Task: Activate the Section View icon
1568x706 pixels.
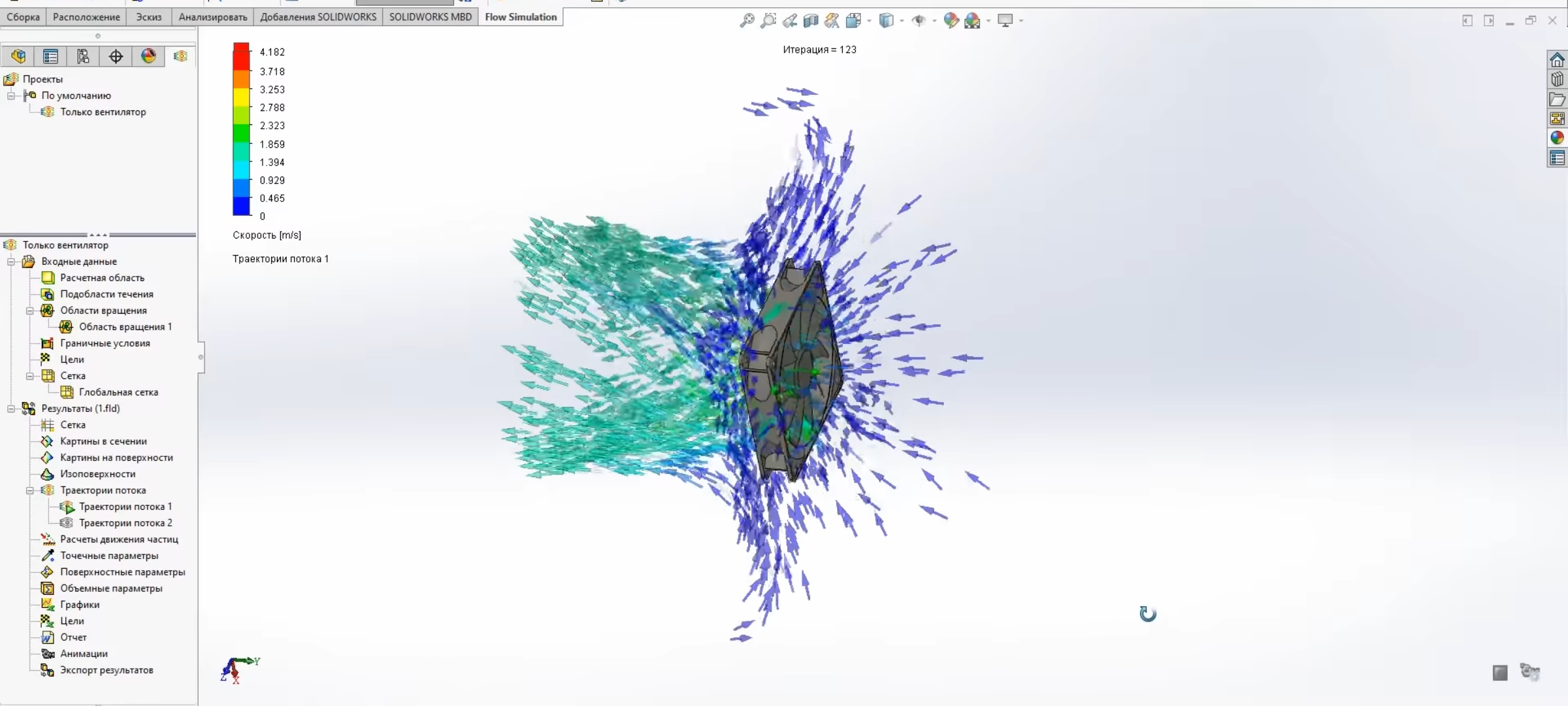Action: [811, 21]
